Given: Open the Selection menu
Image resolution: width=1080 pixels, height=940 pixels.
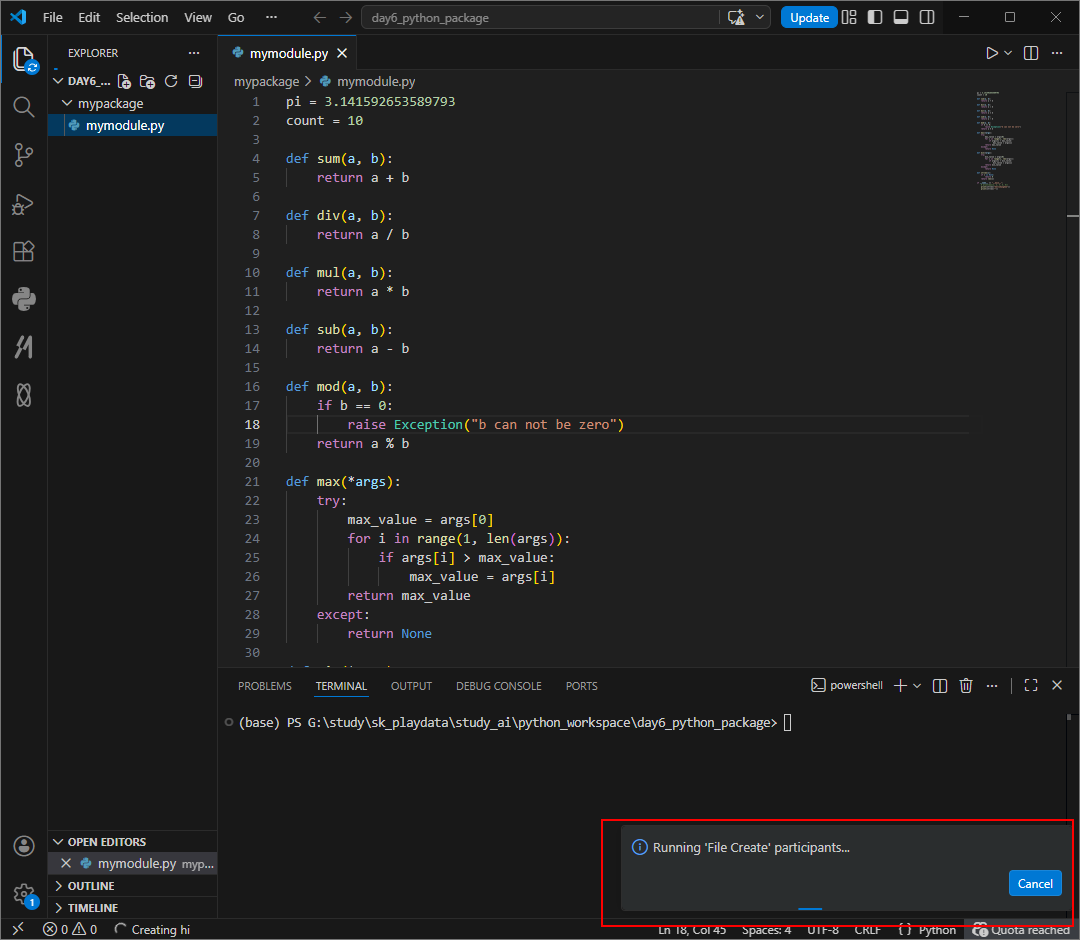Looking at the screenshot, I should click(x=142, y=17).
